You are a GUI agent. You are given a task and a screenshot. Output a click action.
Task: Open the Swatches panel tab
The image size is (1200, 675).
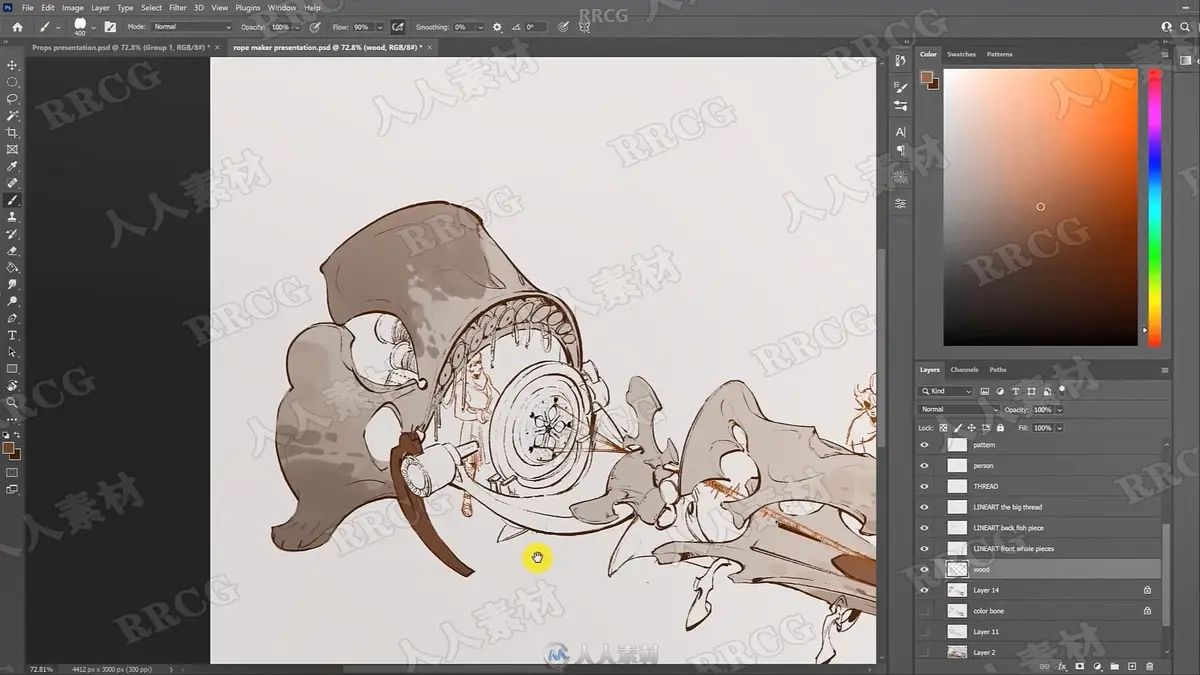click(961, 54)
